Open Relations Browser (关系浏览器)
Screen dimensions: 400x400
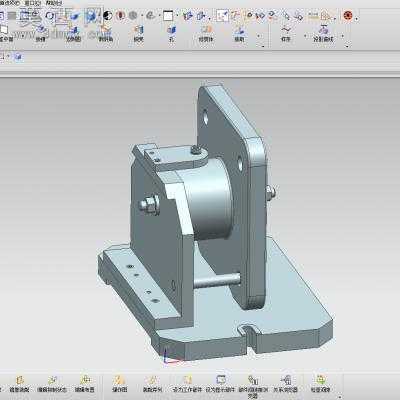[285, 384]
